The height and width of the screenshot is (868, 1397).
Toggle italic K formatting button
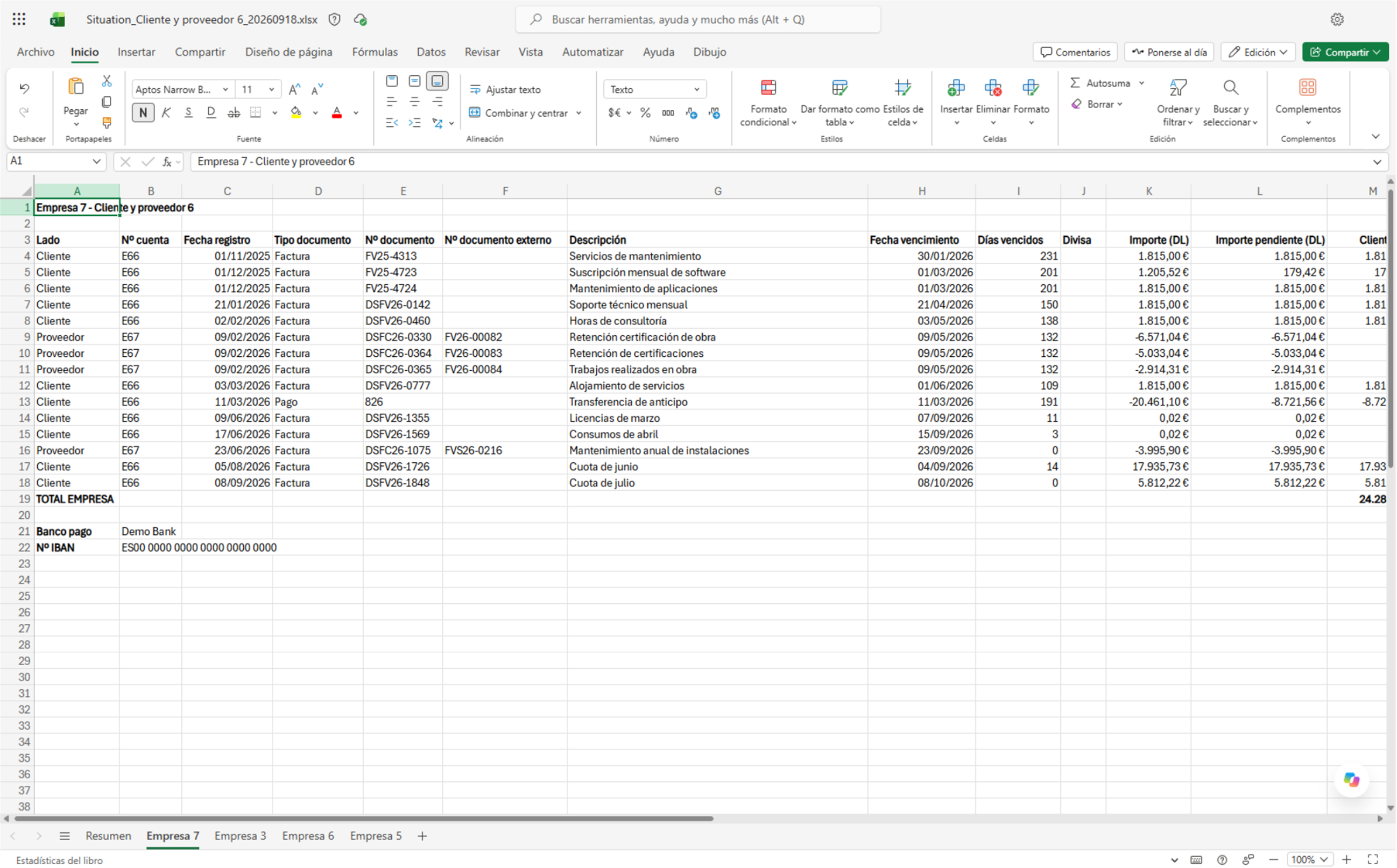(x=166, y=112)
